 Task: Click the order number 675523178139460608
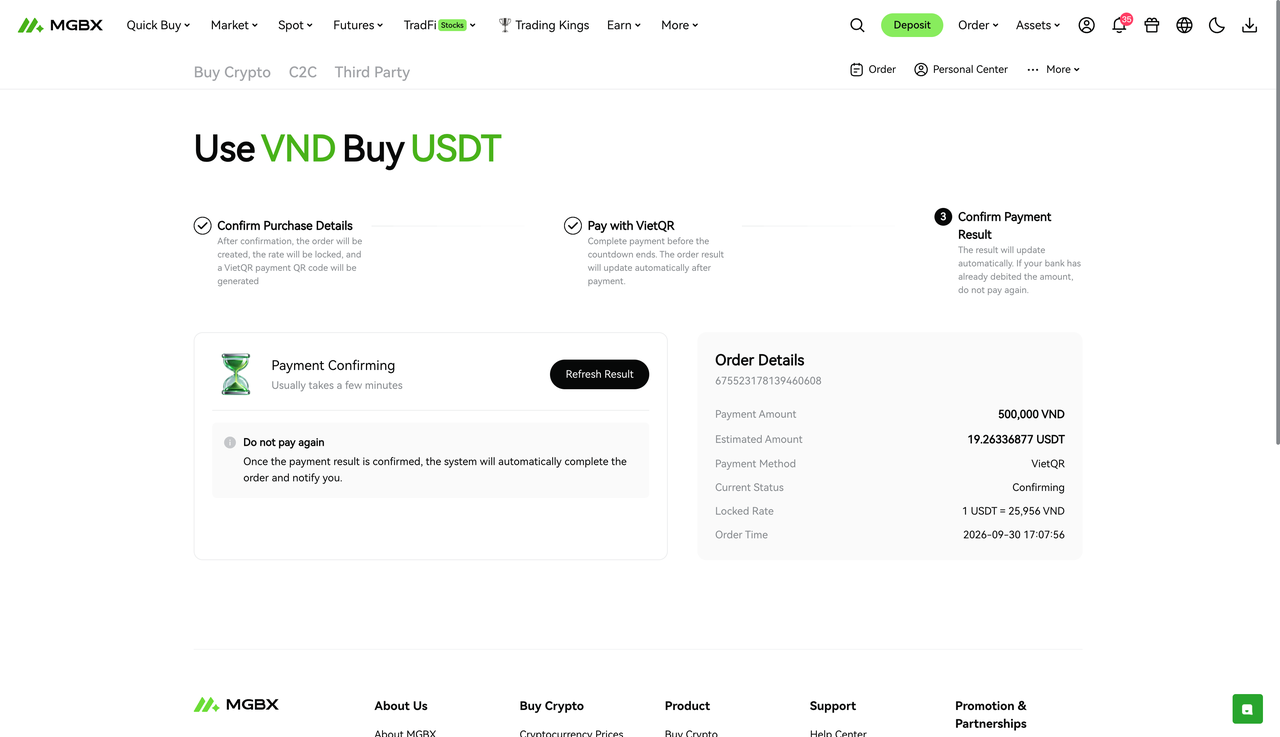768,381
